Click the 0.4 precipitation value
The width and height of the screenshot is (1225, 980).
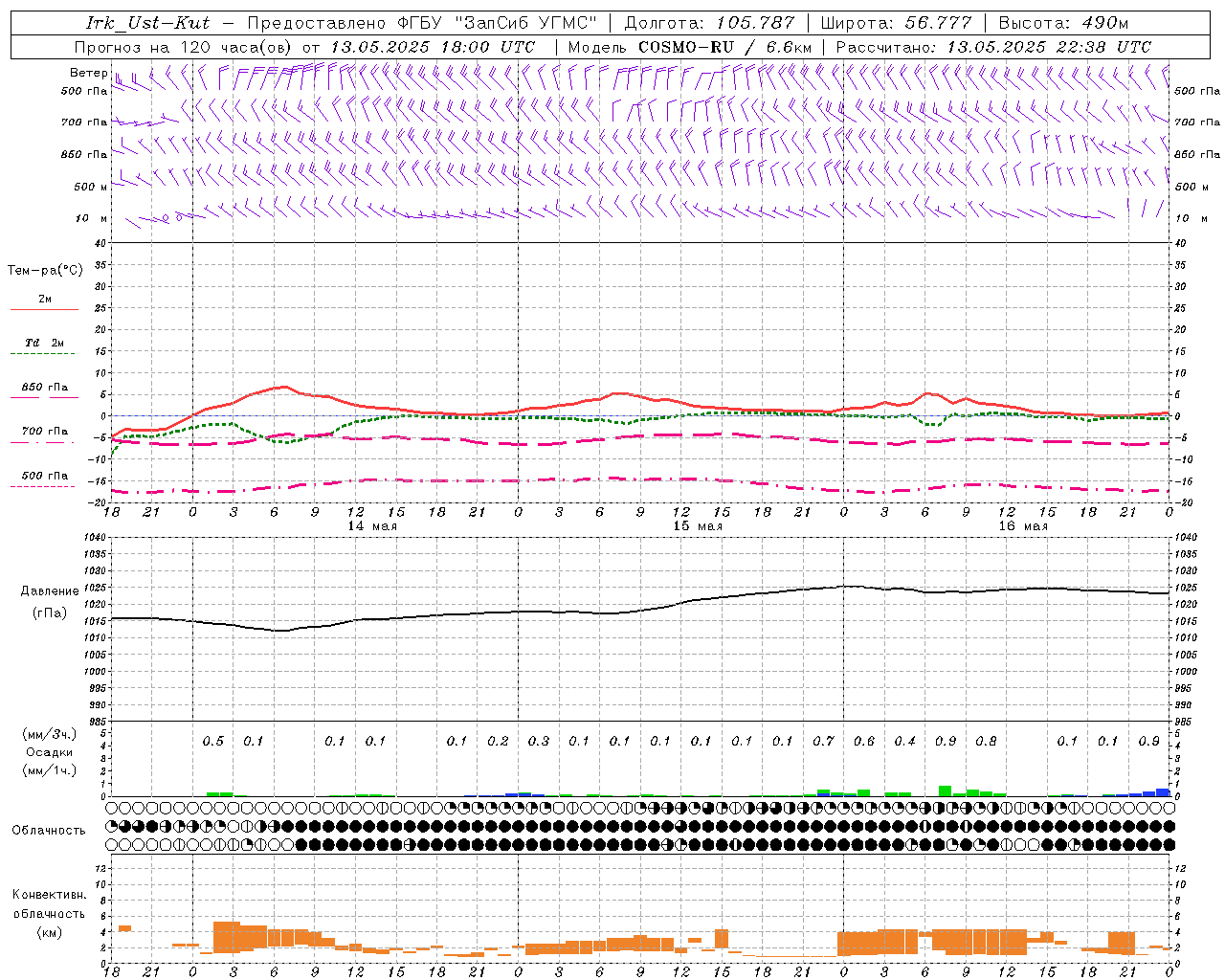coord(904,742)
